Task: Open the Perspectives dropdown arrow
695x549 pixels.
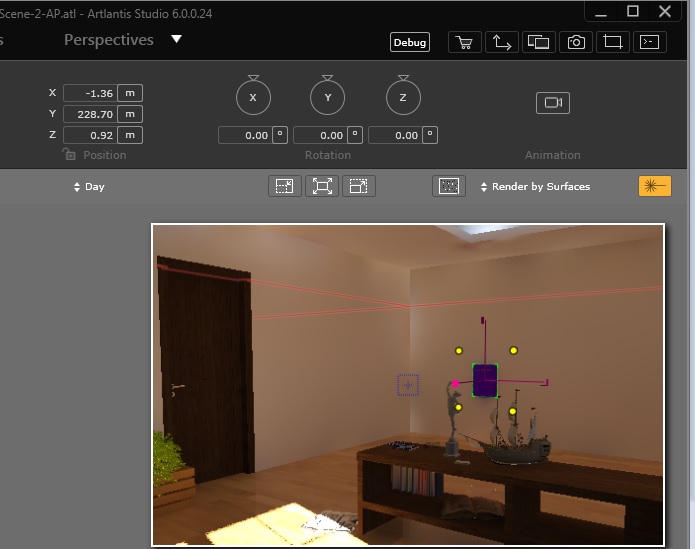Action: pyautogui.click(x=176, y=39)
